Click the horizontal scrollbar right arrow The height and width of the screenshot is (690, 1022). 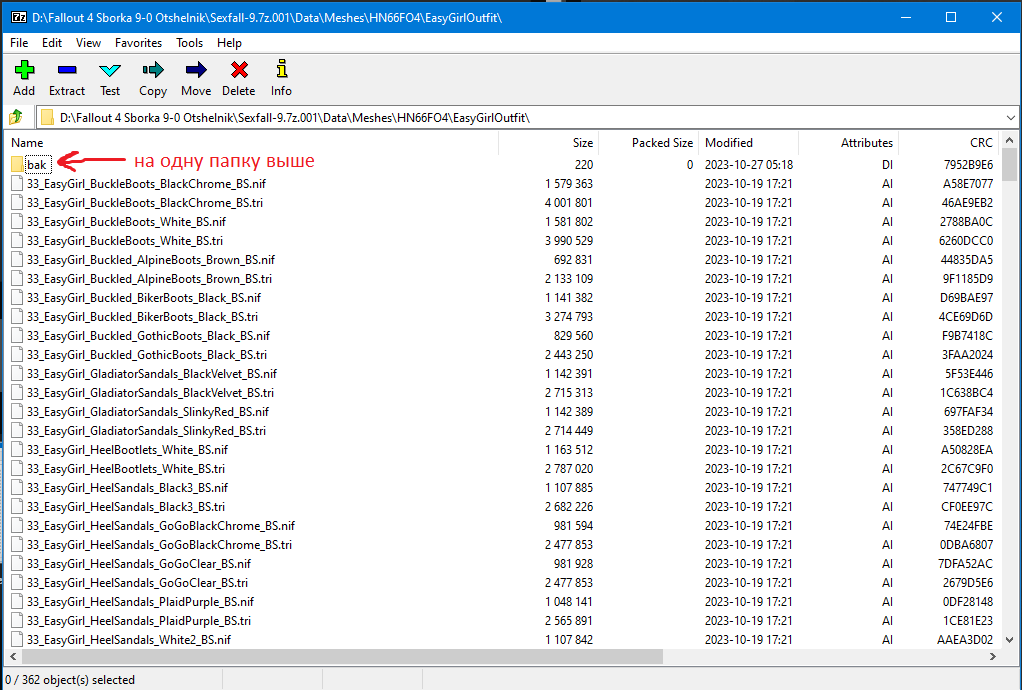(x=992, y=657)
